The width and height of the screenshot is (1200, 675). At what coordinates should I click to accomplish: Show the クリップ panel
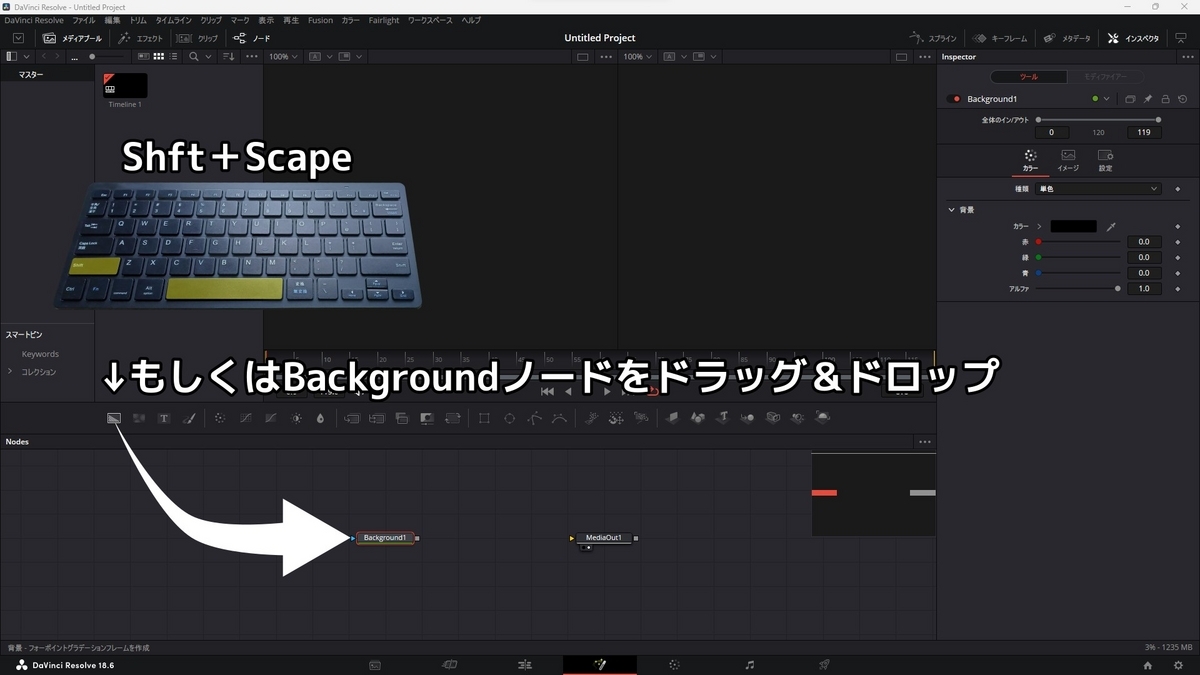198,38
